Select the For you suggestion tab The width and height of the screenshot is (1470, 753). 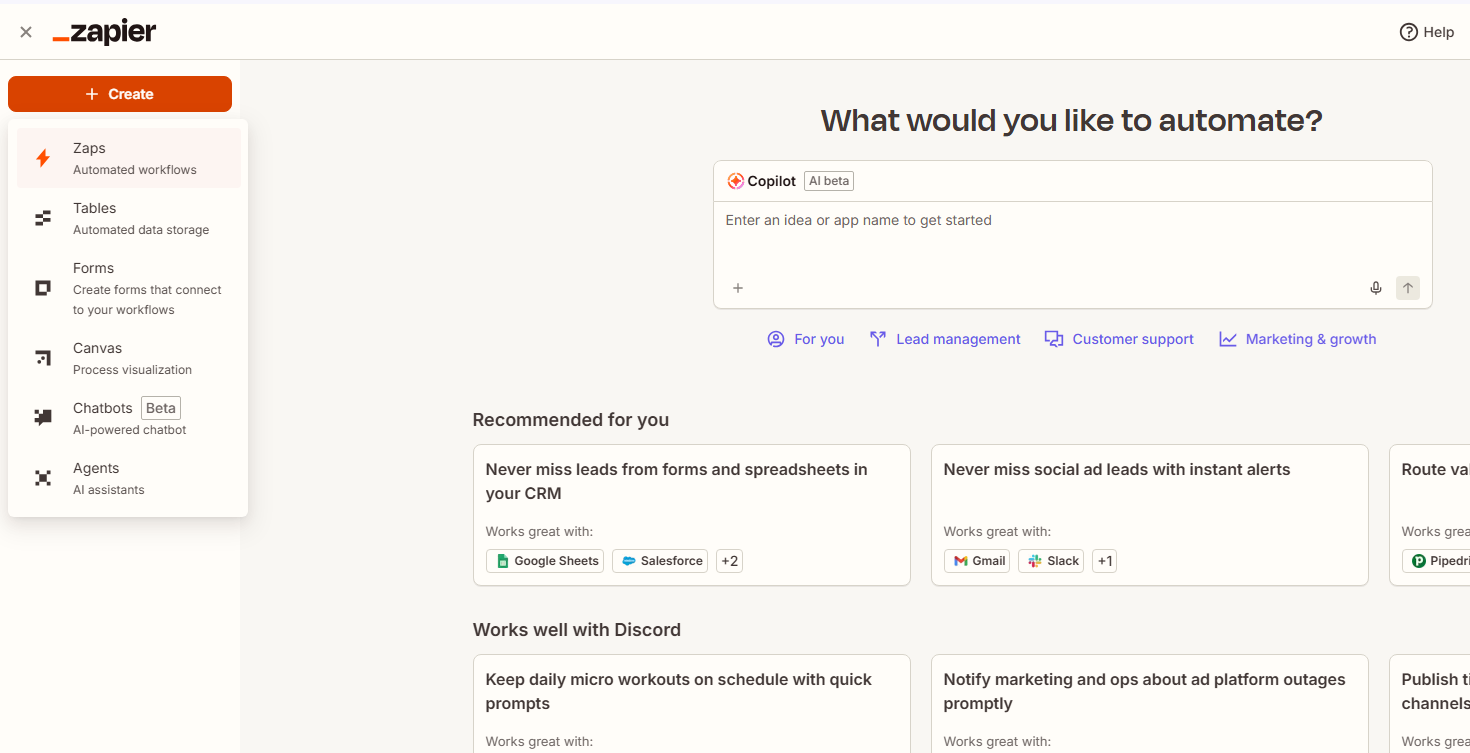[806, 339]
